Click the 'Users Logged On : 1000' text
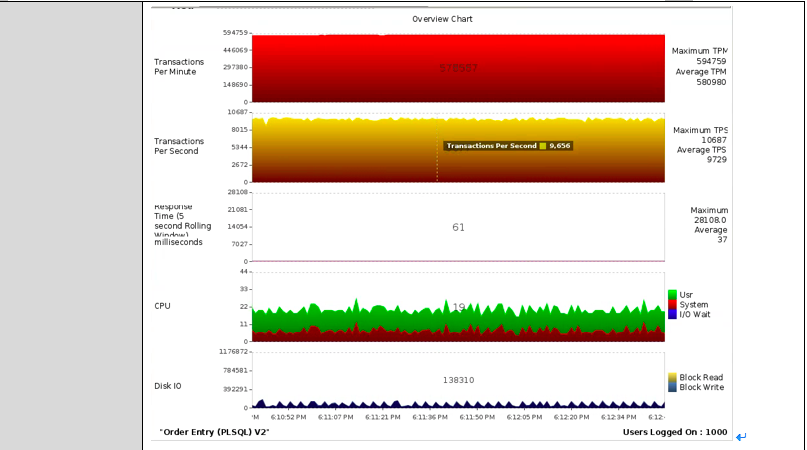Viewport: 807px width, 450px height. (675, 432)
